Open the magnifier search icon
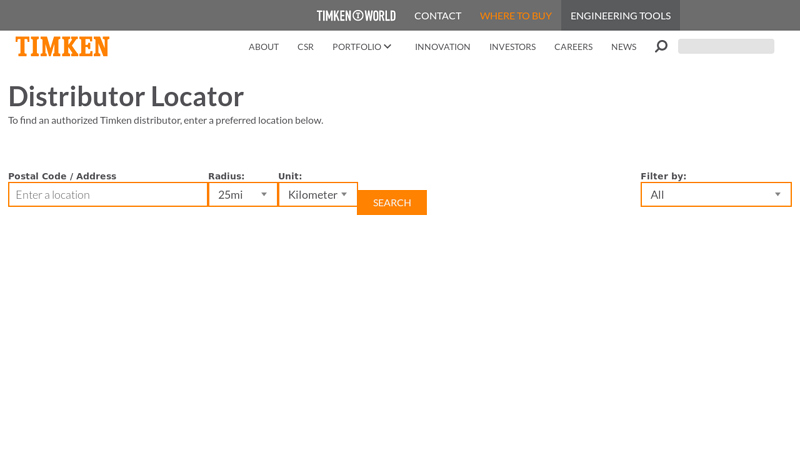Image resolution: width=800 pixels, height=450 pixels. [661, 46]
